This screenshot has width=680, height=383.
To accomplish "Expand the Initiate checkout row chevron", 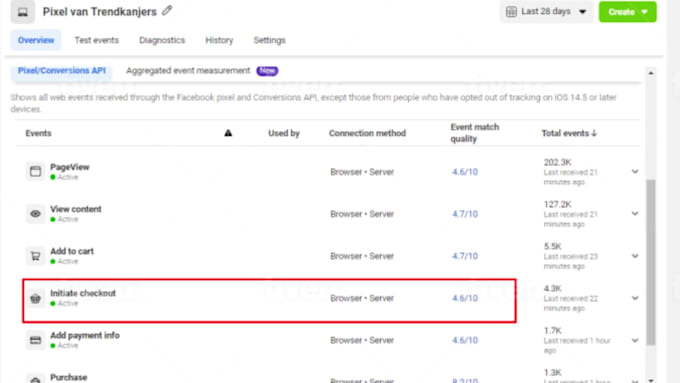I will 635,298.
